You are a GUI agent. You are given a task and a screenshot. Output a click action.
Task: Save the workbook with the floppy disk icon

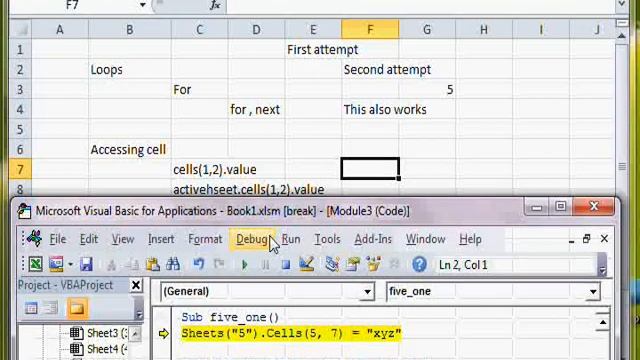[x=86, y=264]
